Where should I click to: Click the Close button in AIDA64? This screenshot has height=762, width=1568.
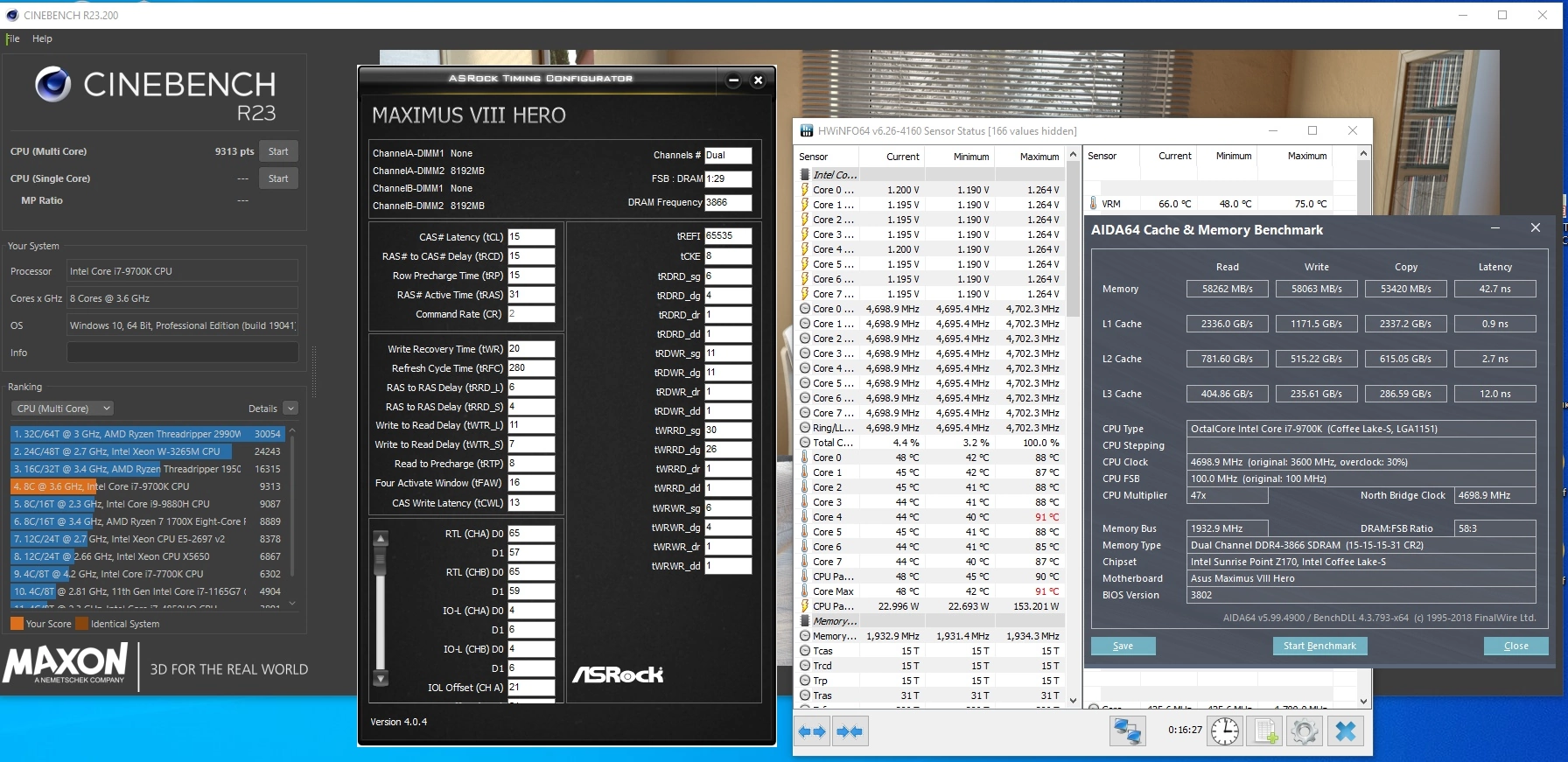[1515, 646]
